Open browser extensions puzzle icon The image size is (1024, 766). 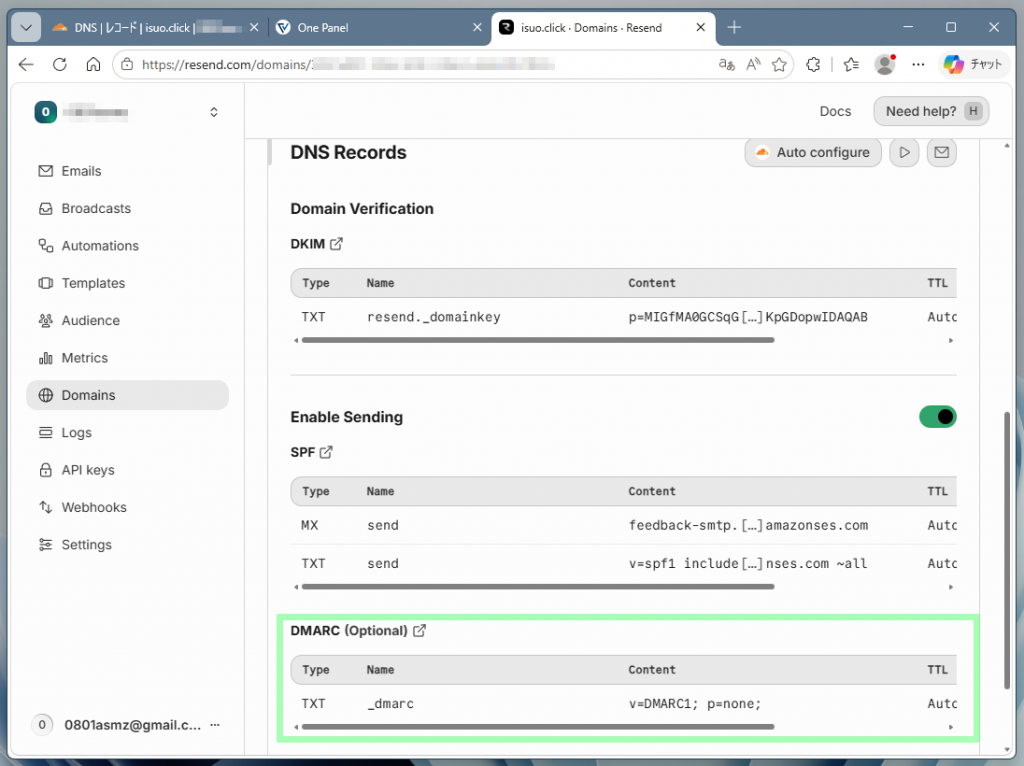pyautogui.click(x=813, y=64)
